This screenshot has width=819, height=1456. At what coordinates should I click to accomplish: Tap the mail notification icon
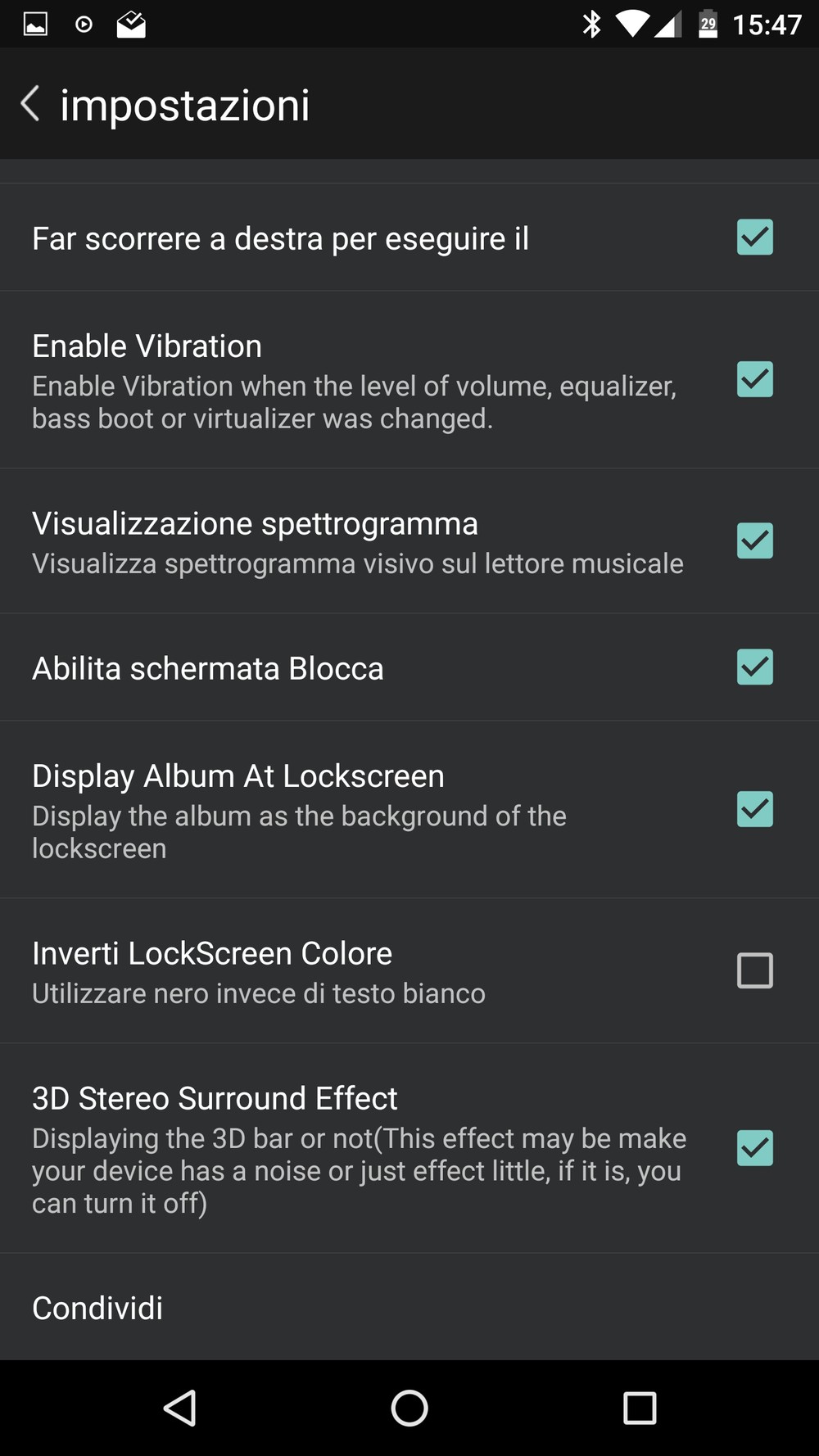click(131, 25)
